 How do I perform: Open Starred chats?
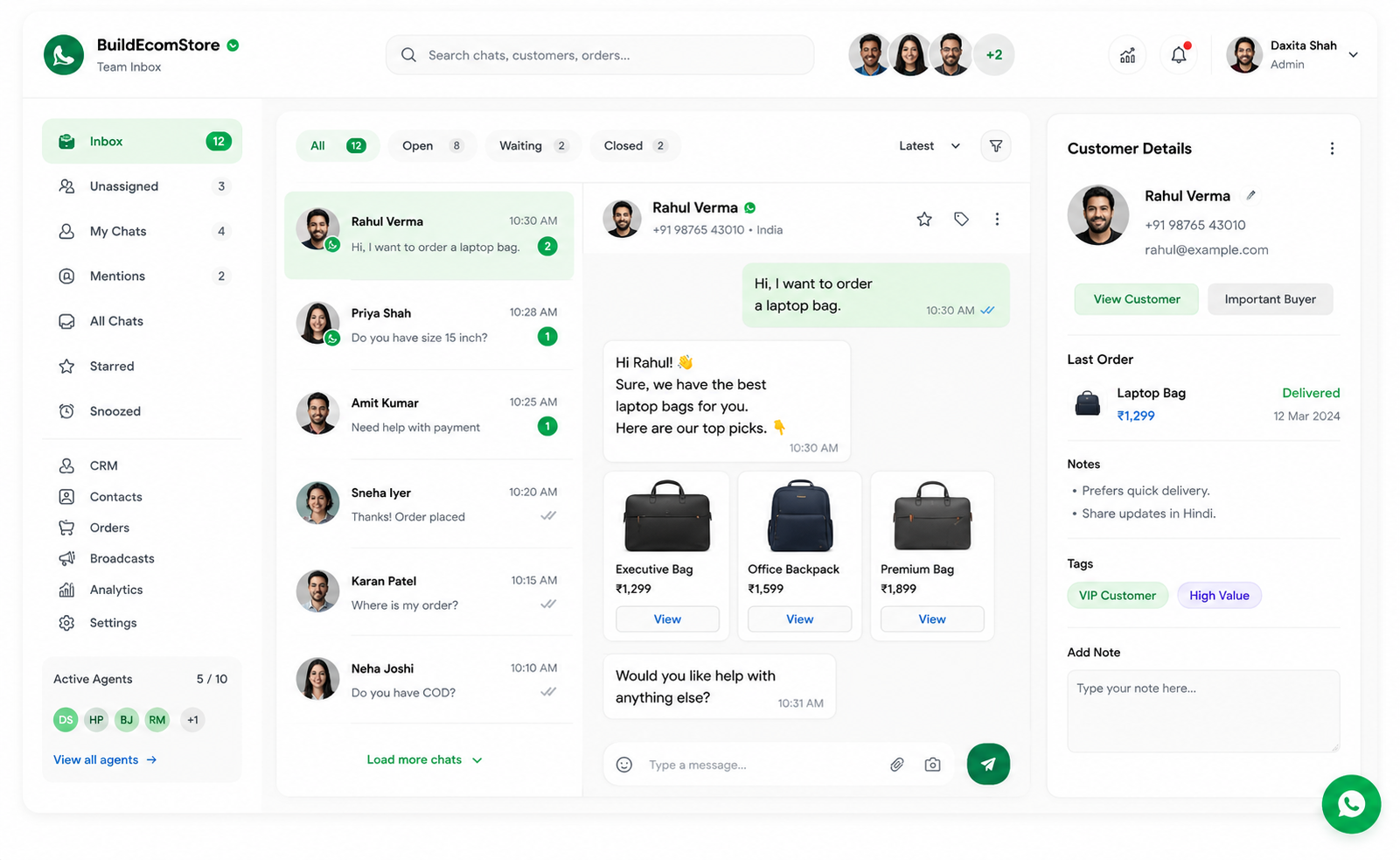point(142,366)
